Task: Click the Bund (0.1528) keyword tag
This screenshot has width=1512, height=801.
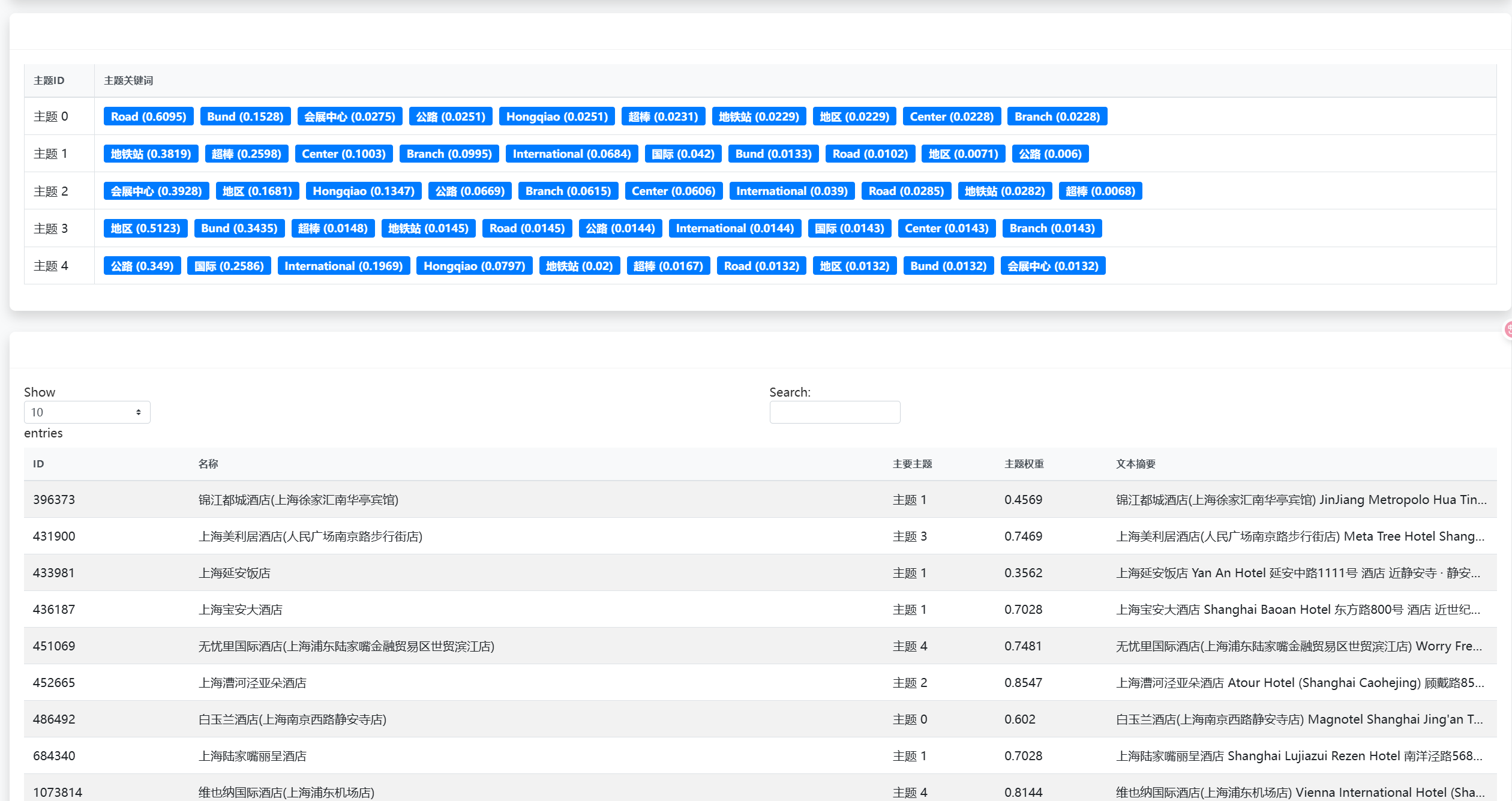Action: coord(245,116)
